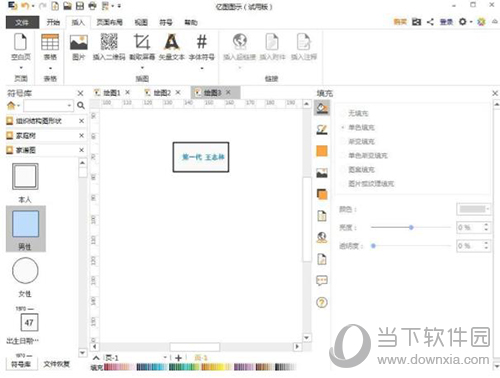Switch to 文件恢复 bottom panel tab

[x=56, y=364]
